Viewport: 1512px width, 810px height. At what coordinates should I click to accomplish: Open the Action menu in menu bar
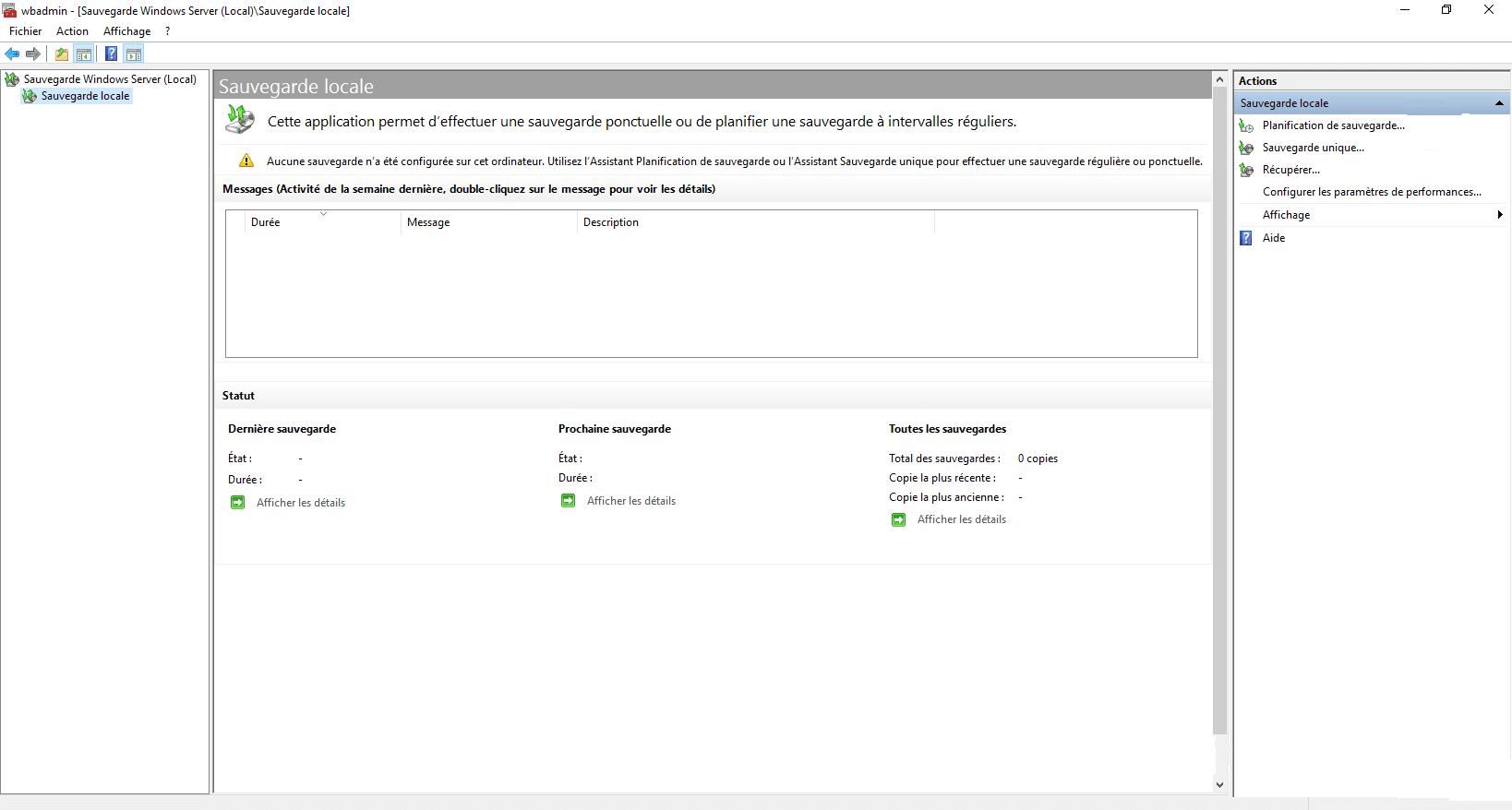[72, 31]
